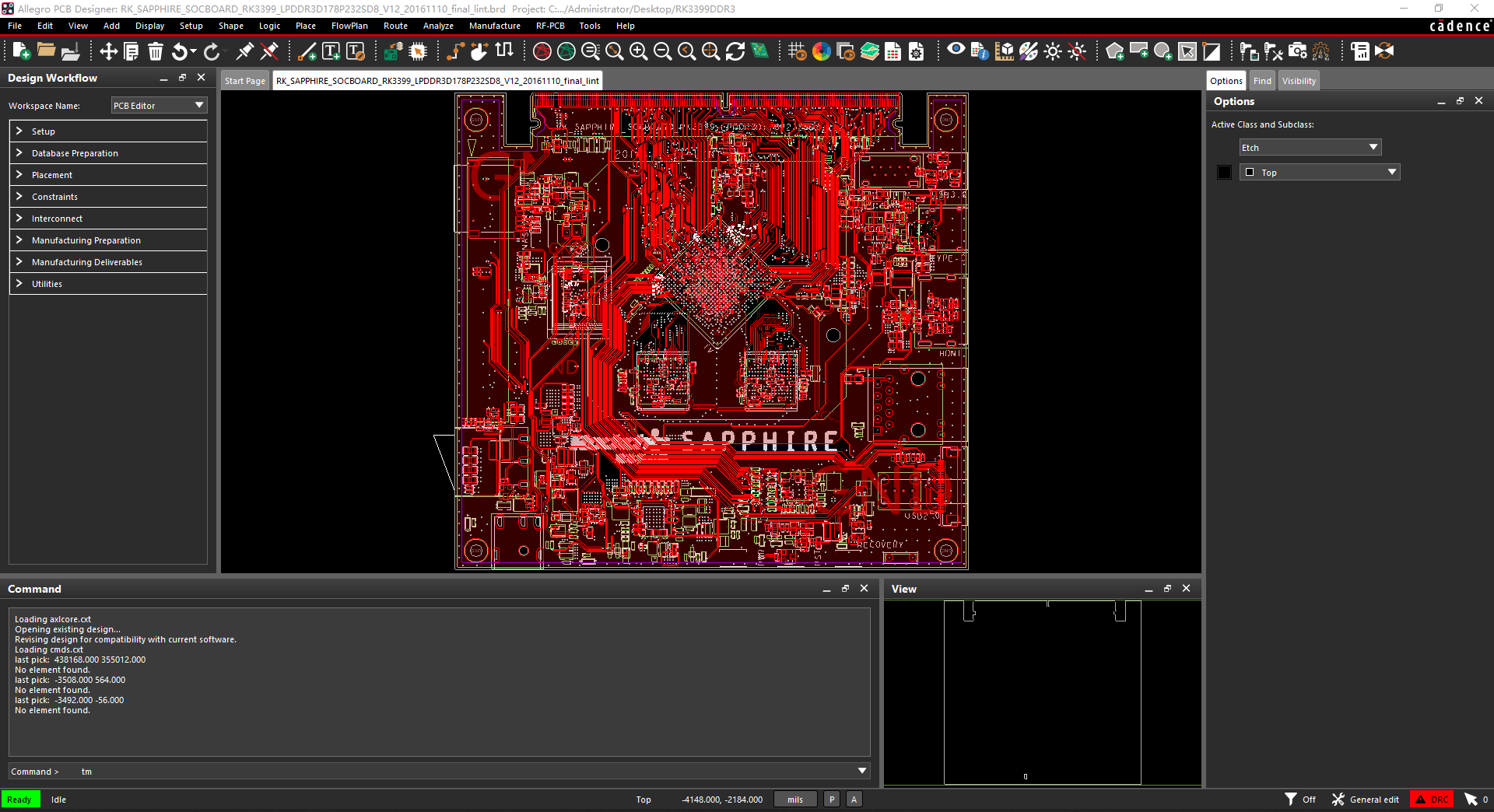Expand the Manufacturing Preparation section
Viewport: 1494px width, 812px height.
(x=108, y=240)
